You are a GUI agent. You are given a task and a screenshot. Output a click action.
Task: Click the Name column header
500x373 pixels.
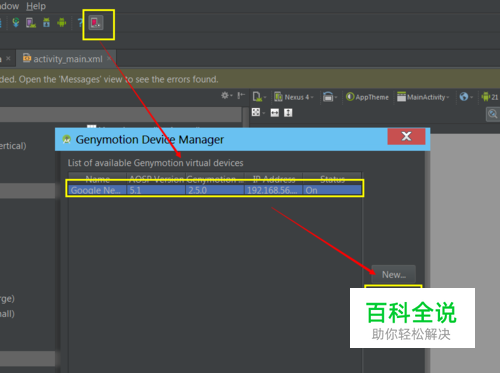pos(97,179)
